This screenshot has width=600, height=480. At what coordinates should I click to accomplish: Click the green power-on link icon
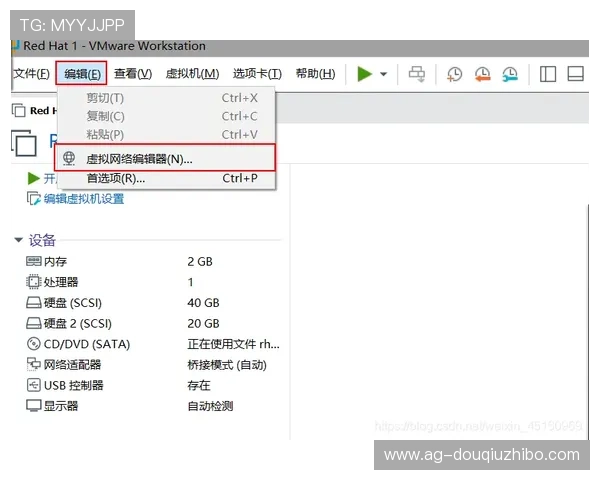click(x=34, y=178)
